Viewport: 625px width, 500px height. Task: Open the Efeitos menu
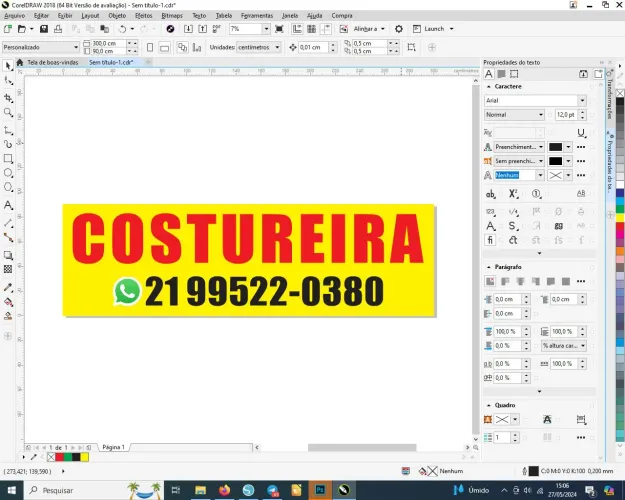tap(143, 16)
